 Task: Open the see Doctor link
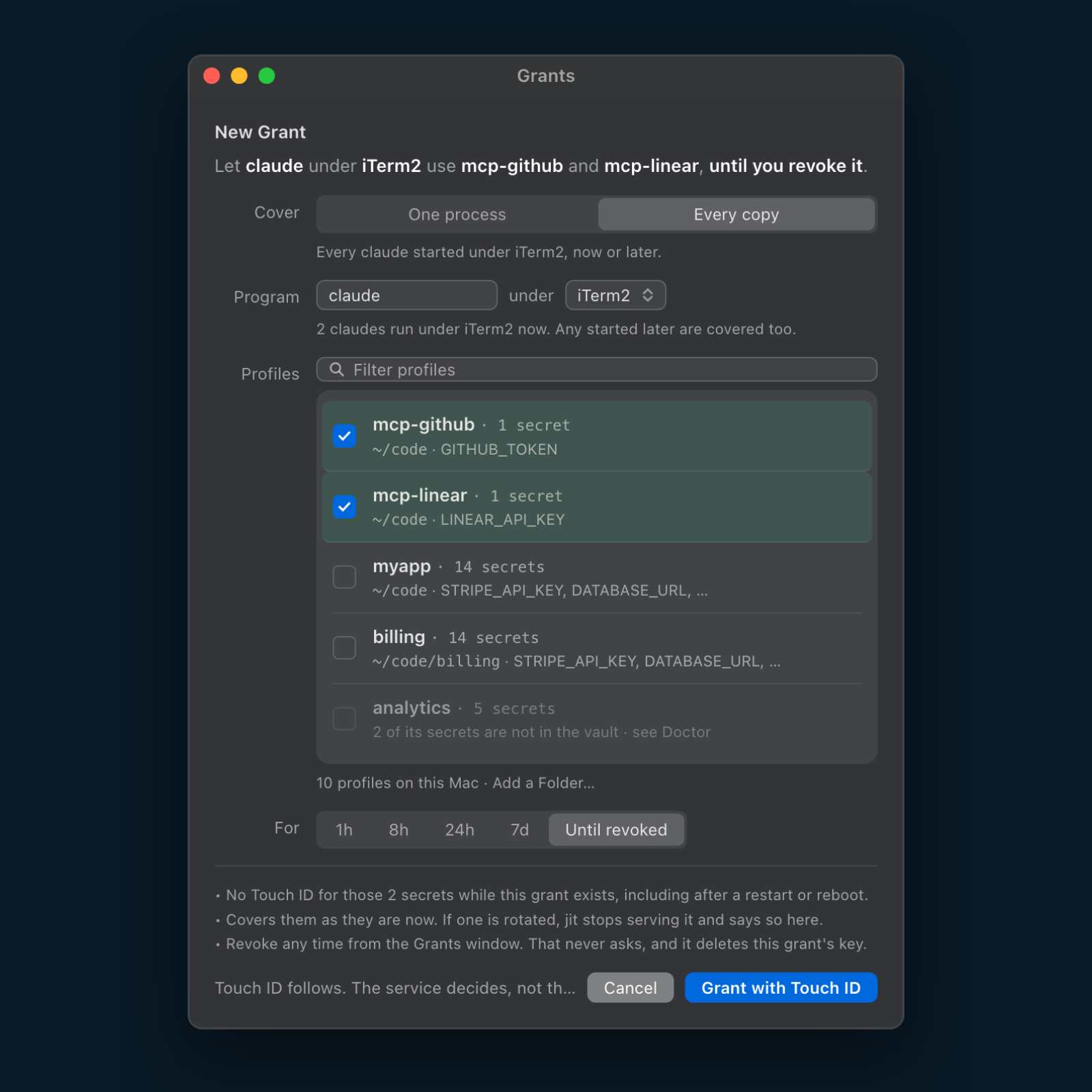(672, 732)
